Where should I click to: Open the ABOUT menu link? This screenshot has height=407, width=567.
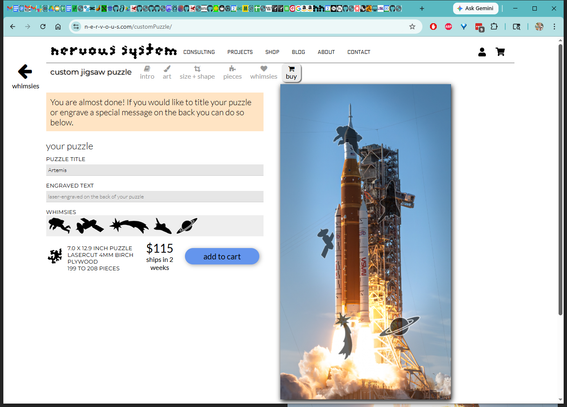click(x=326, y=52)
